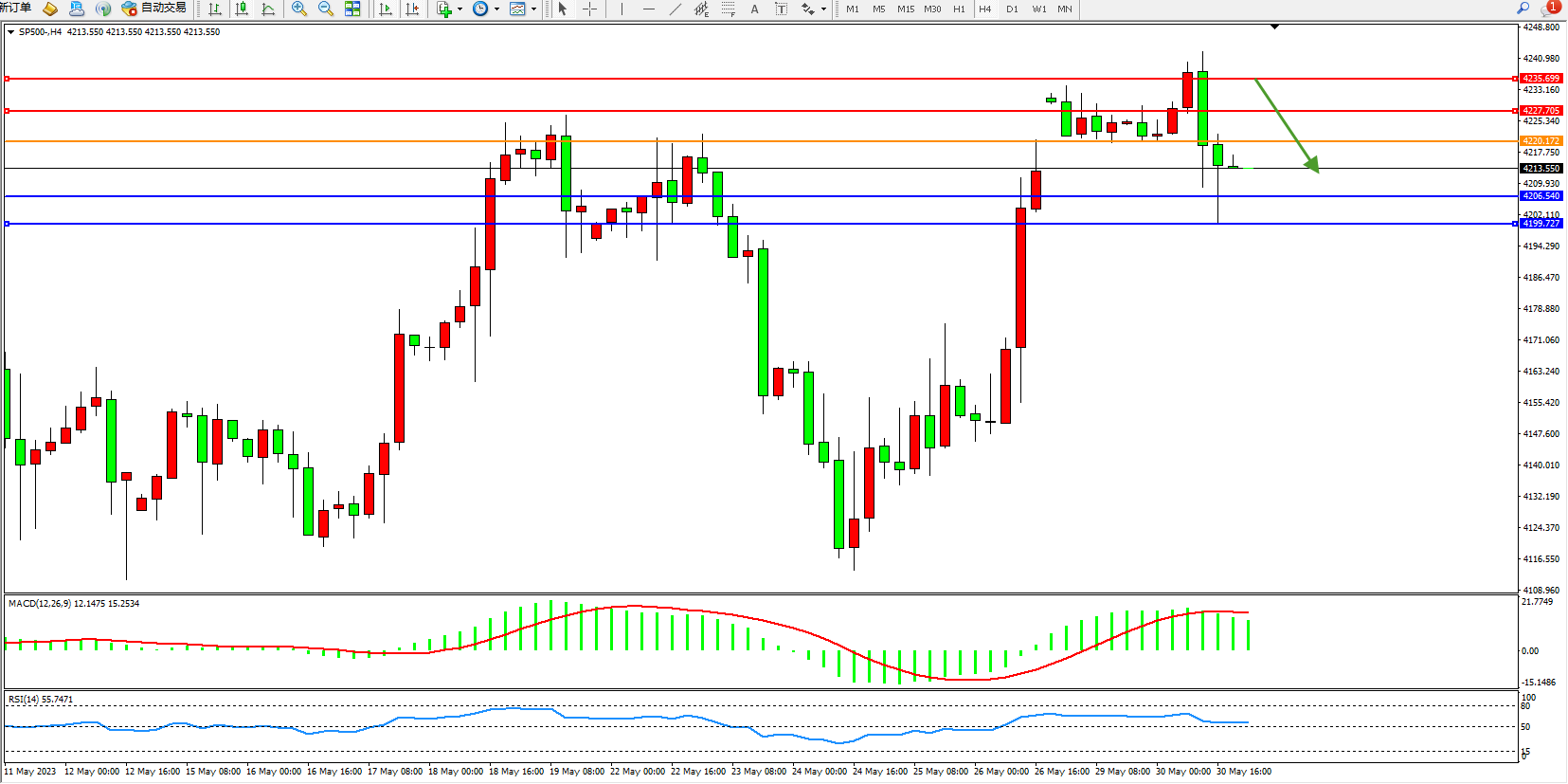Click the 新订单 new order button
The width and height of the screenshot is (1568, 784).
[x=16, y=9]
